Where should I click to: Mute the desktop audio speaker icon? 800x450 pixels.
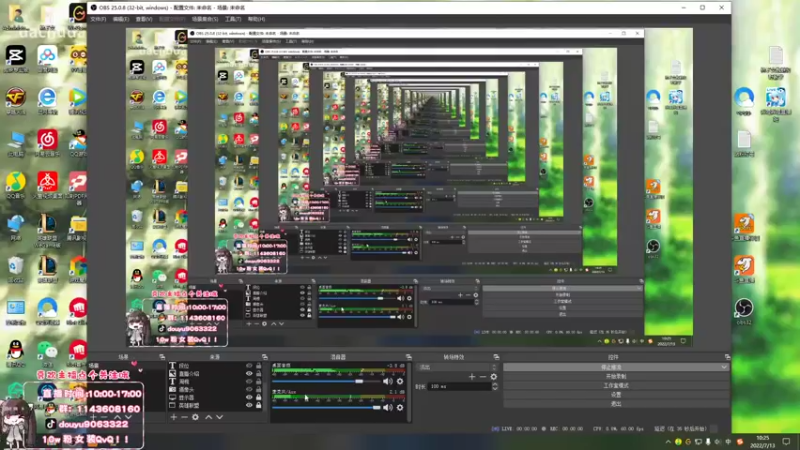[388, 381]
